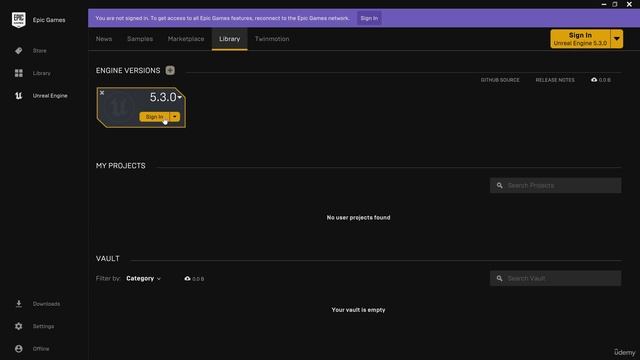The height and width of the screenshot is (360, 640).
Task: Open Settings gear in the sidebar
Action: pos(19,326)
